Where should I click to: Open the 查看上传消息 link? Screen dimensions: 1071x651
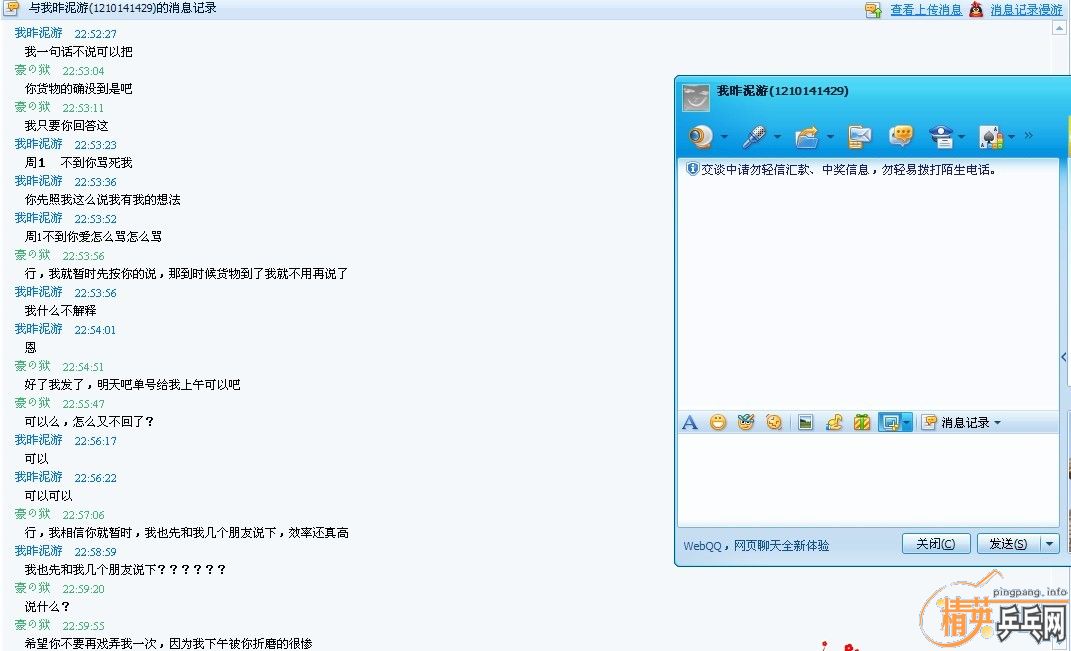pos(926,10)
